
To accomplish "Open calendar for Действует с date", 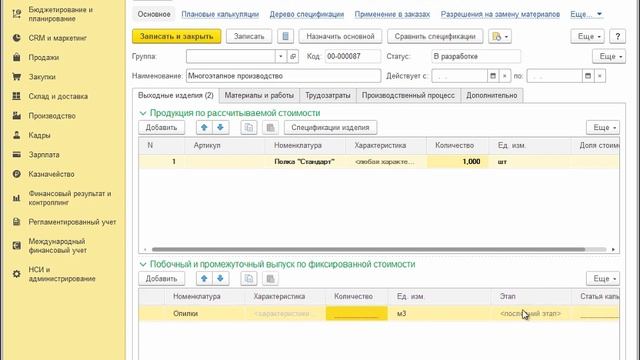I will [493, 76].
